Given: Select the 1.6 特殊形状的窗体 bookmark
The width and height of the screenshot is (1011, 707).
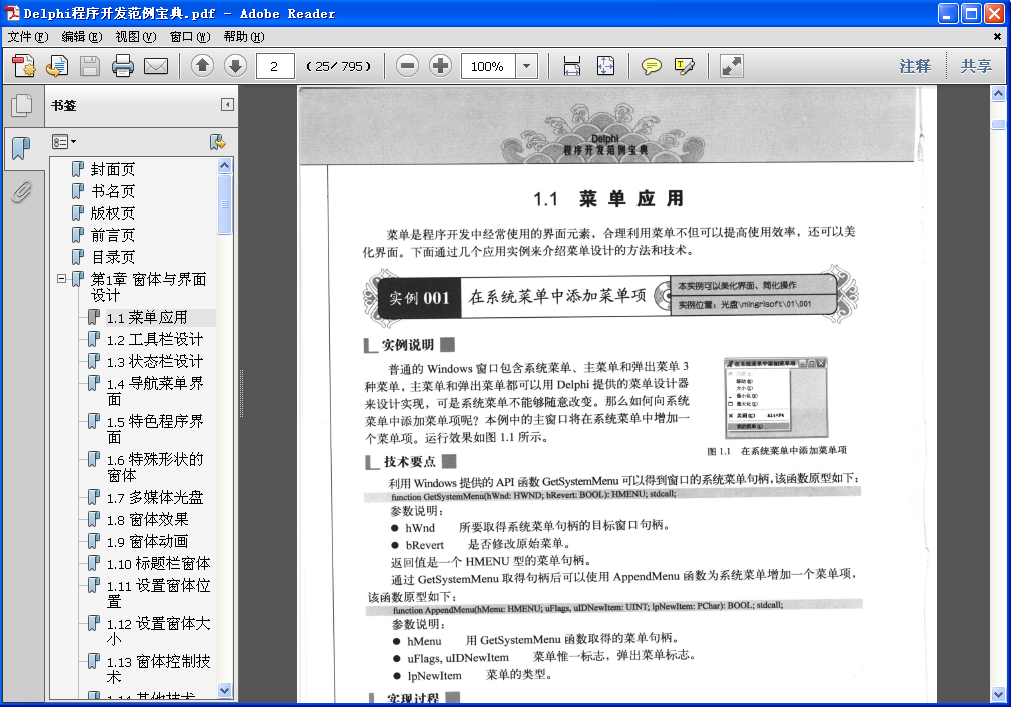Looking at the screenshot, I should (155, 467).
